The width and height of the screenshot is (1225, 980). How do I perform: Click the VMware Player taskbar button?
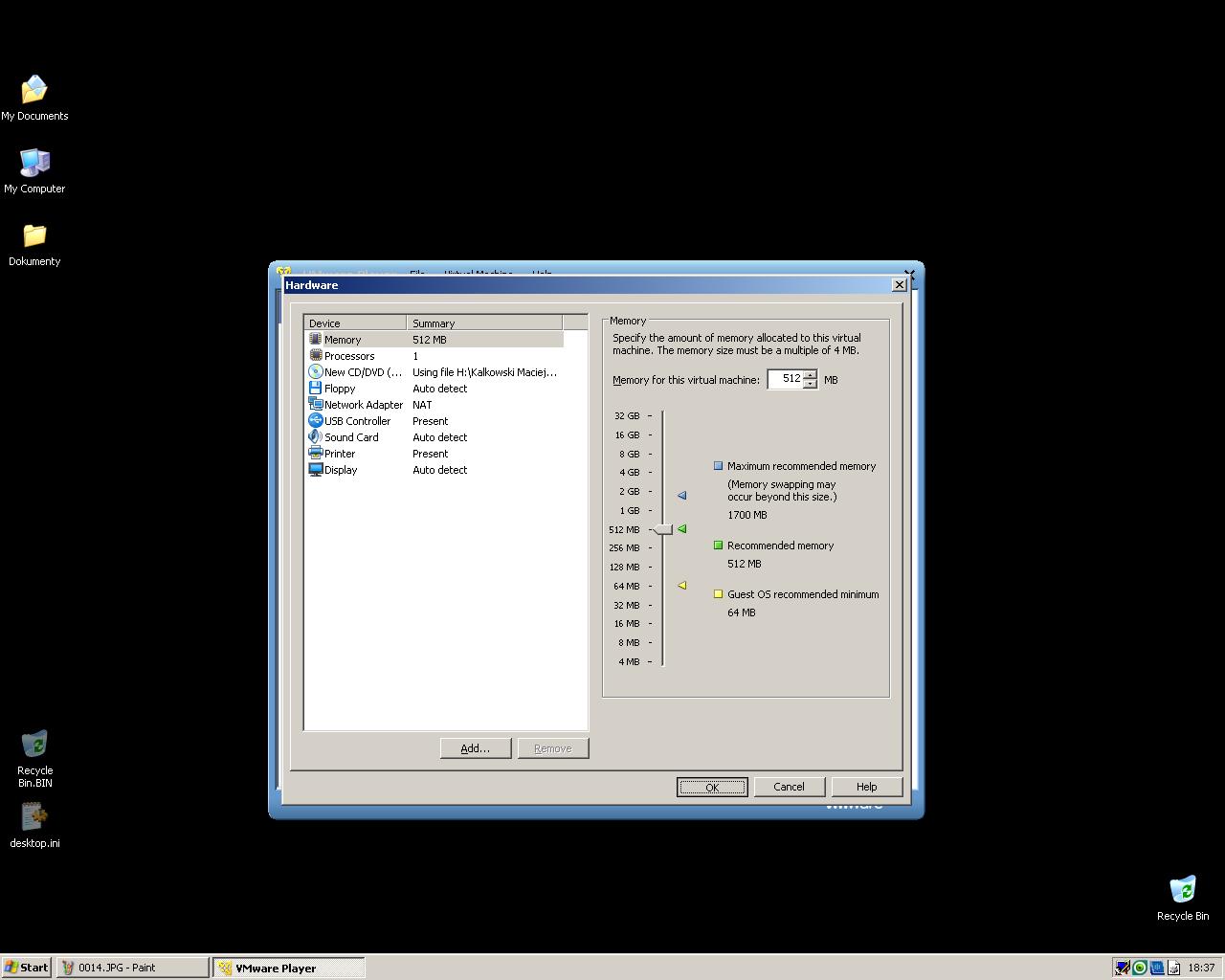pos(289,968)
